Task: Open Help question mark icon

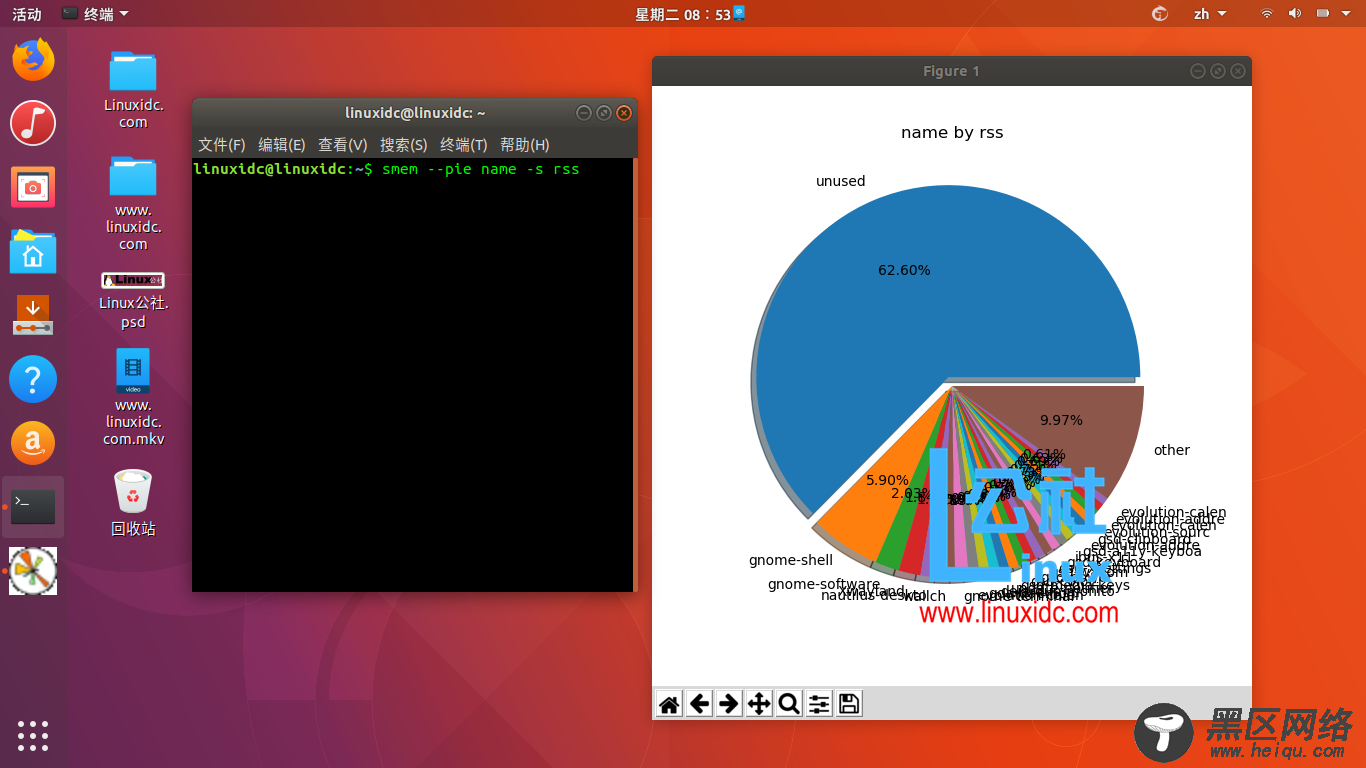Action: [x=33, y=379]
